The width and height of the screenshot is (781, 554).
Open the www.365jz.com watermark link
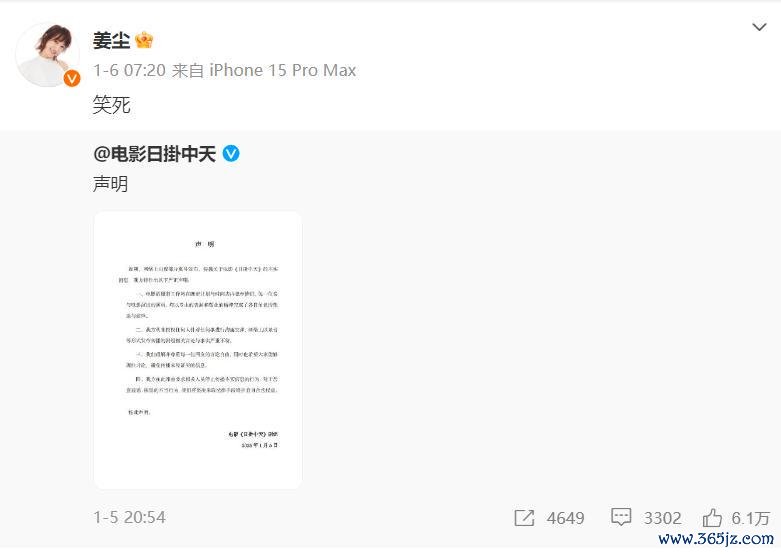[716, 539]
